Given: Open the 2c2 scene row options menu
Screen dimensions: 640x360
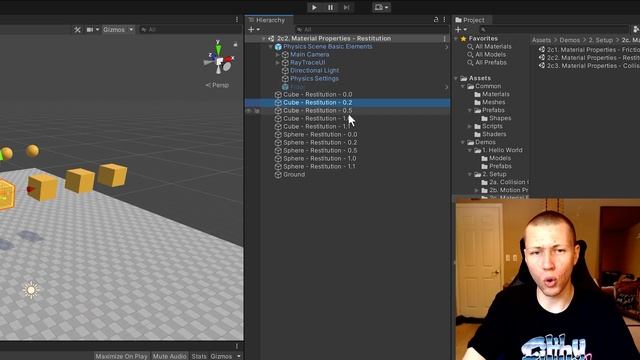Looking at the screenshot, I should pyautogui.click(x=444, y=38).
